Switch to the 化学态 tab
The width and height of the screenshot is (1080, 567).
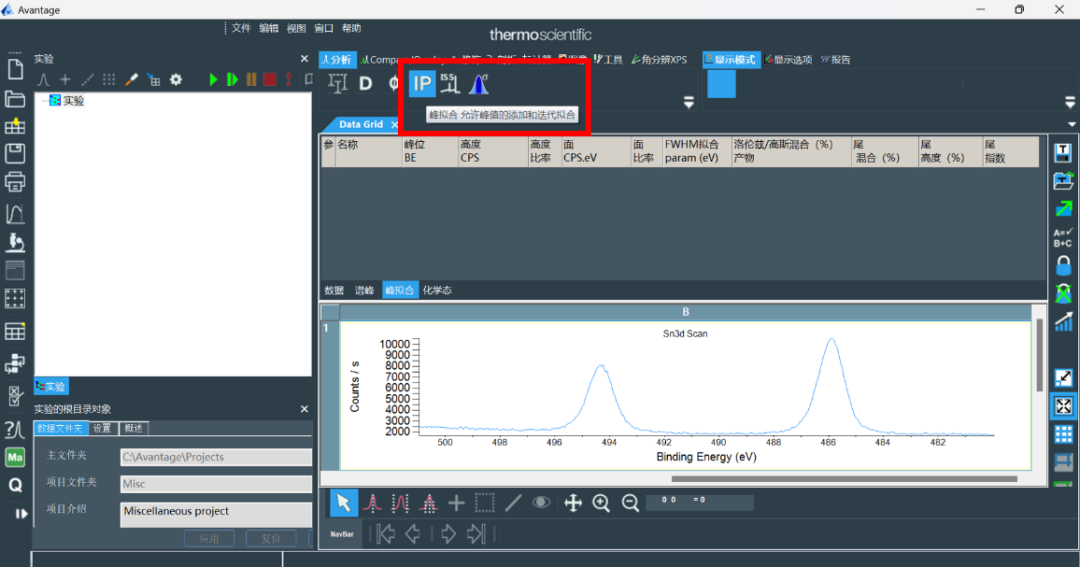pyautogui.click(x=436, y=290)
